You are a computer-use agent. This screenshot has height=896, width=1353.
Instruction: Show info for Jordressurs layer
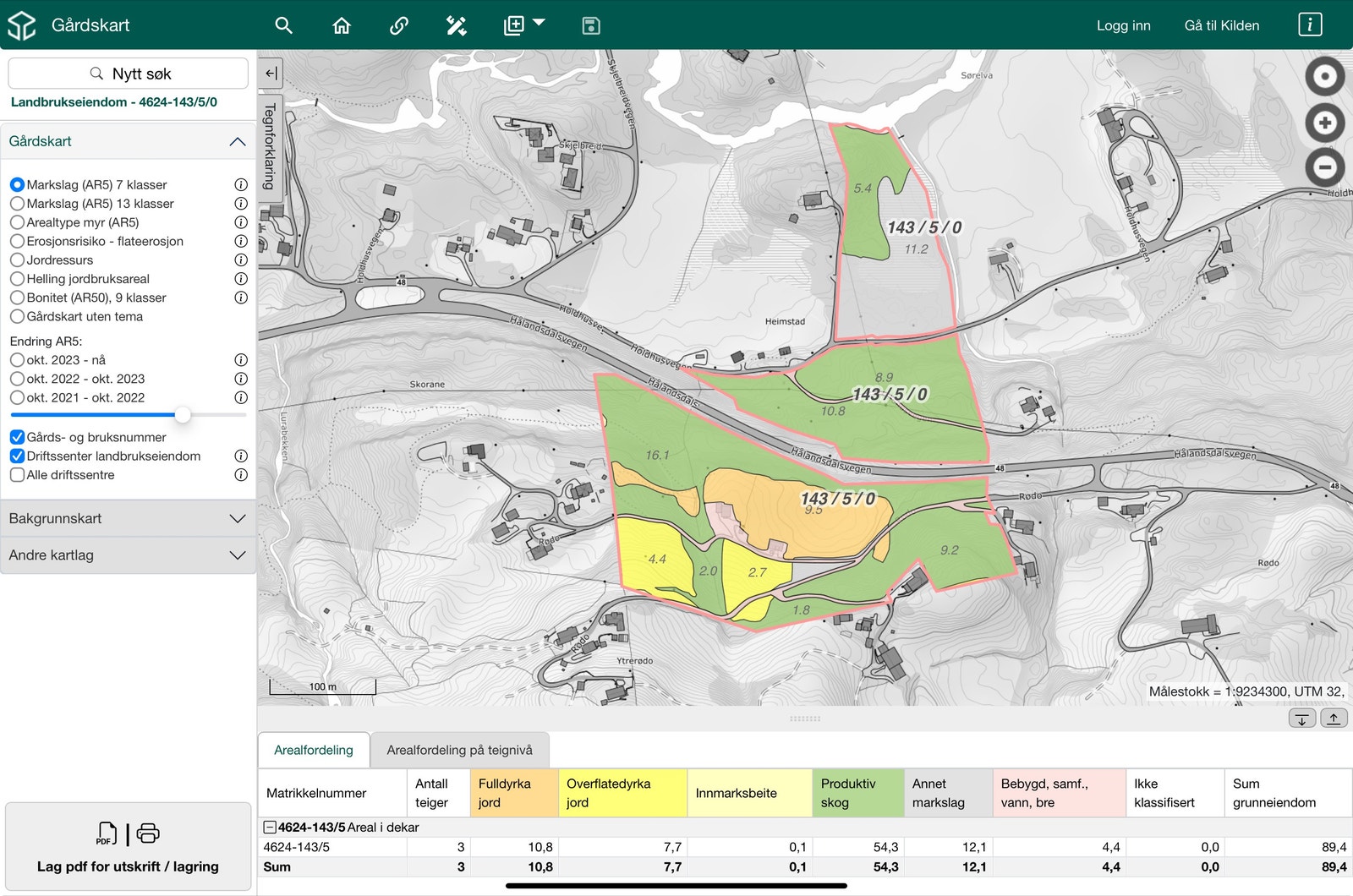point(241,260)
